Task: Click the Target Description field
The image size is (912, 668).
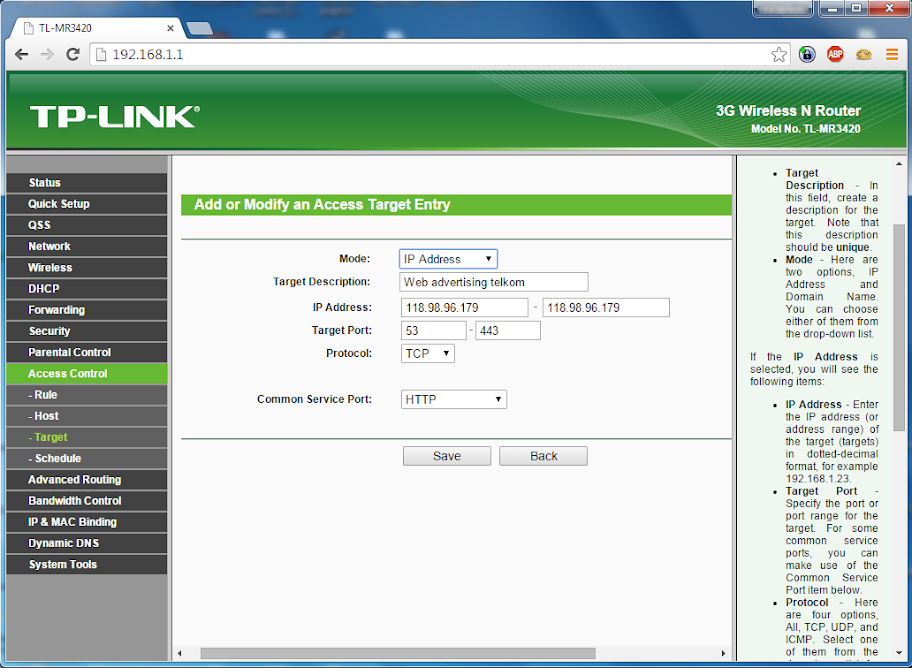Action: tap(494, 282)
